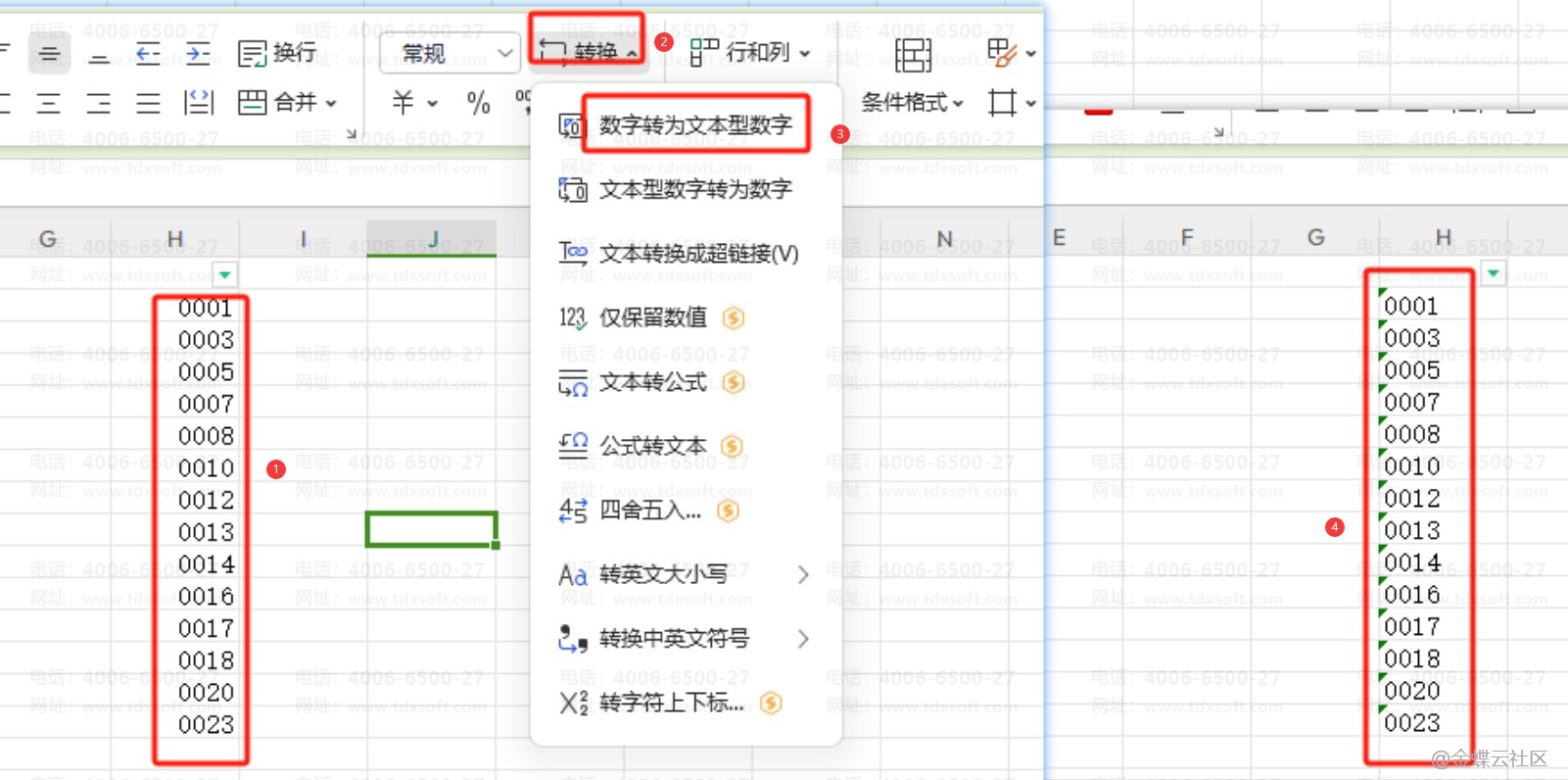Apply the percent style format
1568x780 pixels.
coord(478,102)
